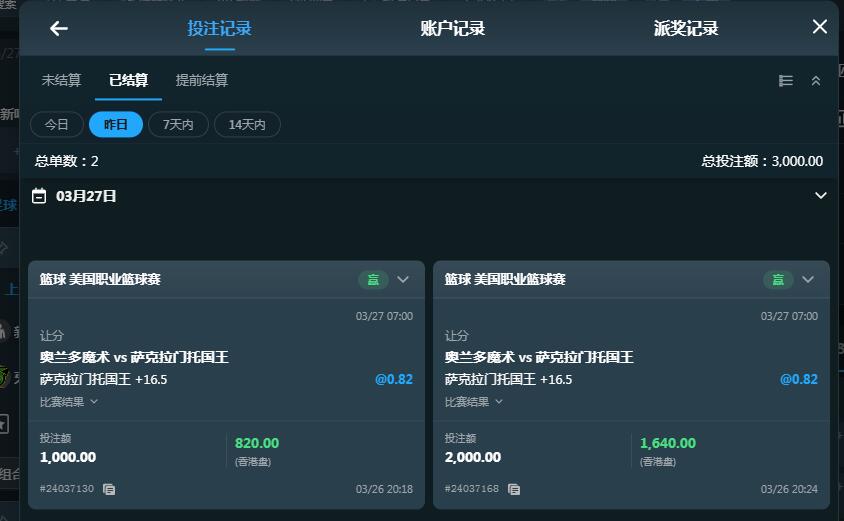Viewport: 844px width, 521px height.
Task: Collapse the 03月27日 date section
Action: pos(821,196)
